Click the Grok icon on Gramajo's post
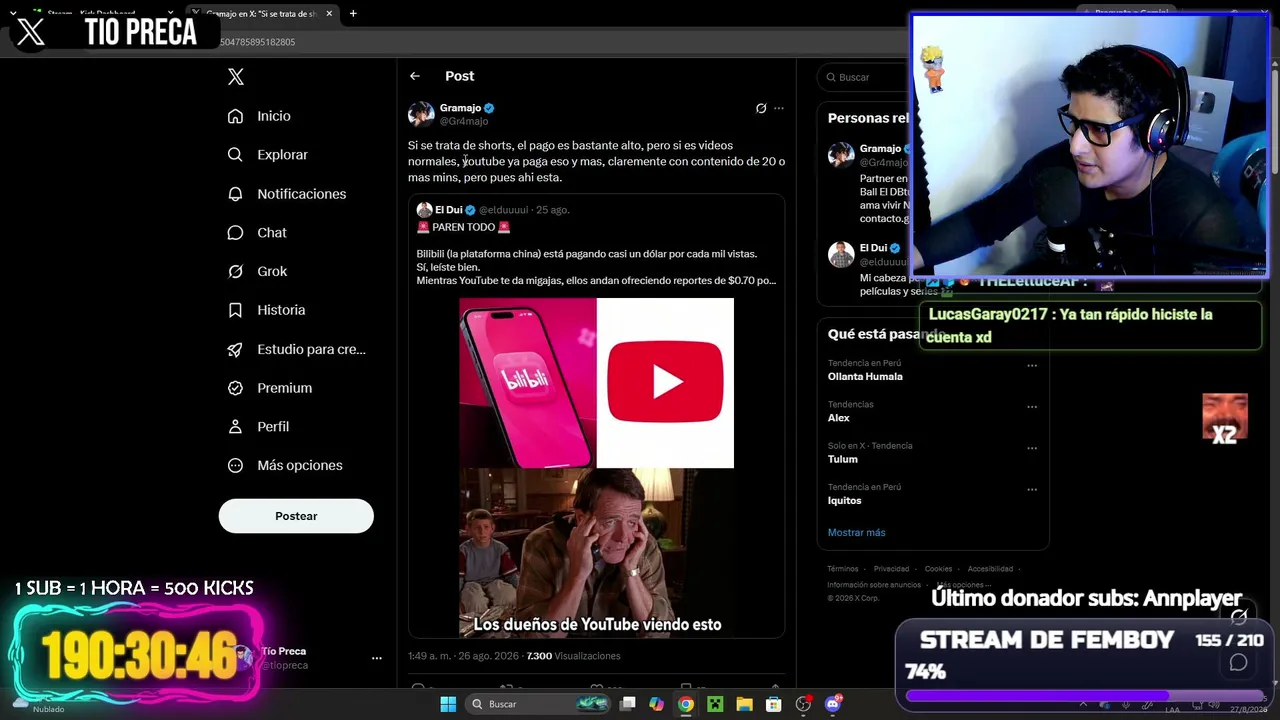The width and height of the screenshot is (1280, 720). [761, 108]
